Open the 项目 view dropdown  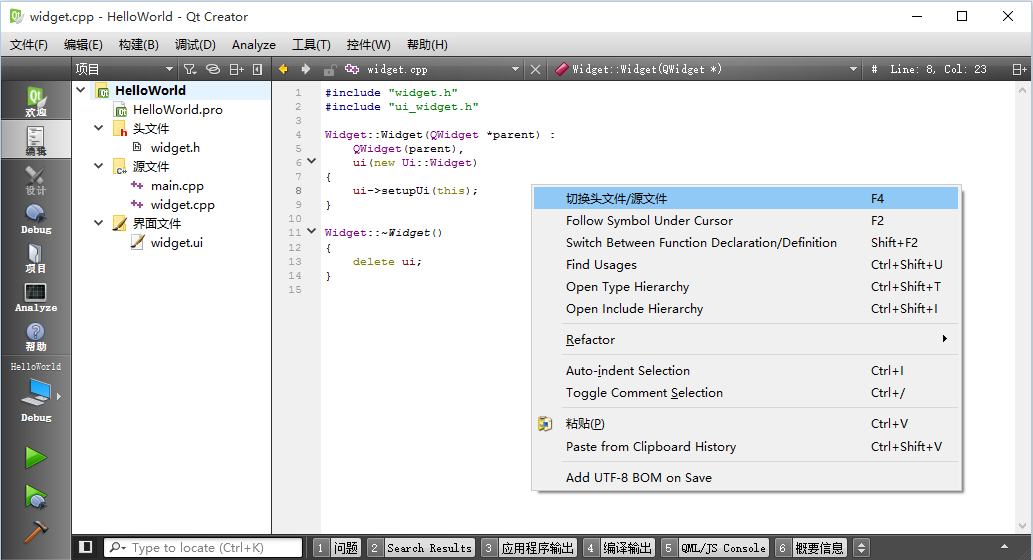point(125,69)
